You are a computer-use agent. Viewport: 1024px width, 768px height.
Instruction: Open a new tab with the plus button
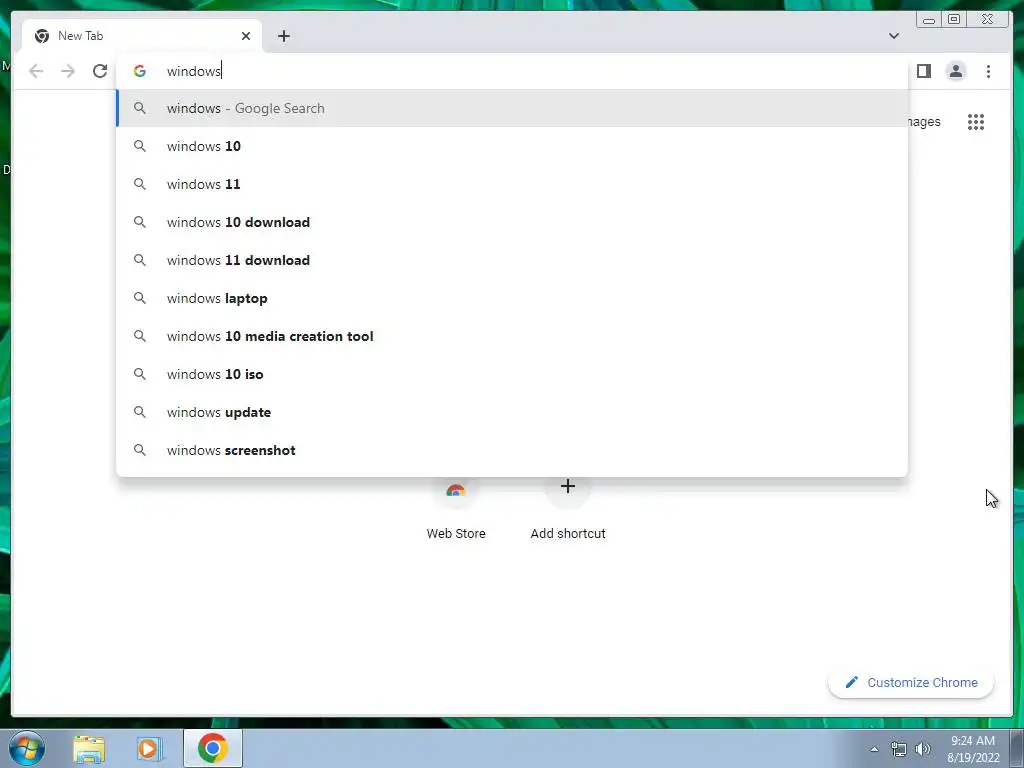[283, 36]
